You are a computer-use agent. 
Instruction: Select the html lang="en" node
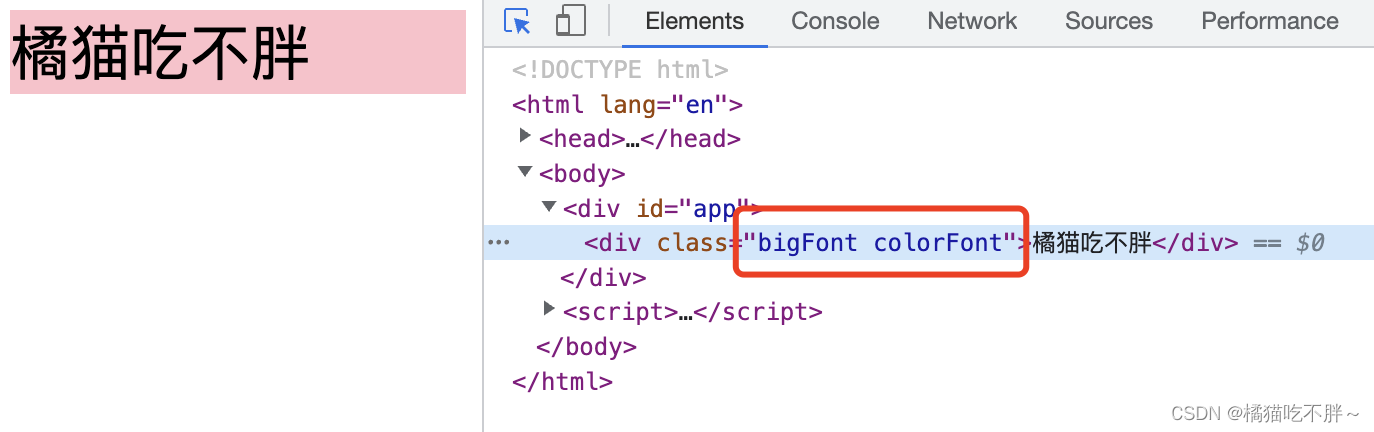pos(627,104)
